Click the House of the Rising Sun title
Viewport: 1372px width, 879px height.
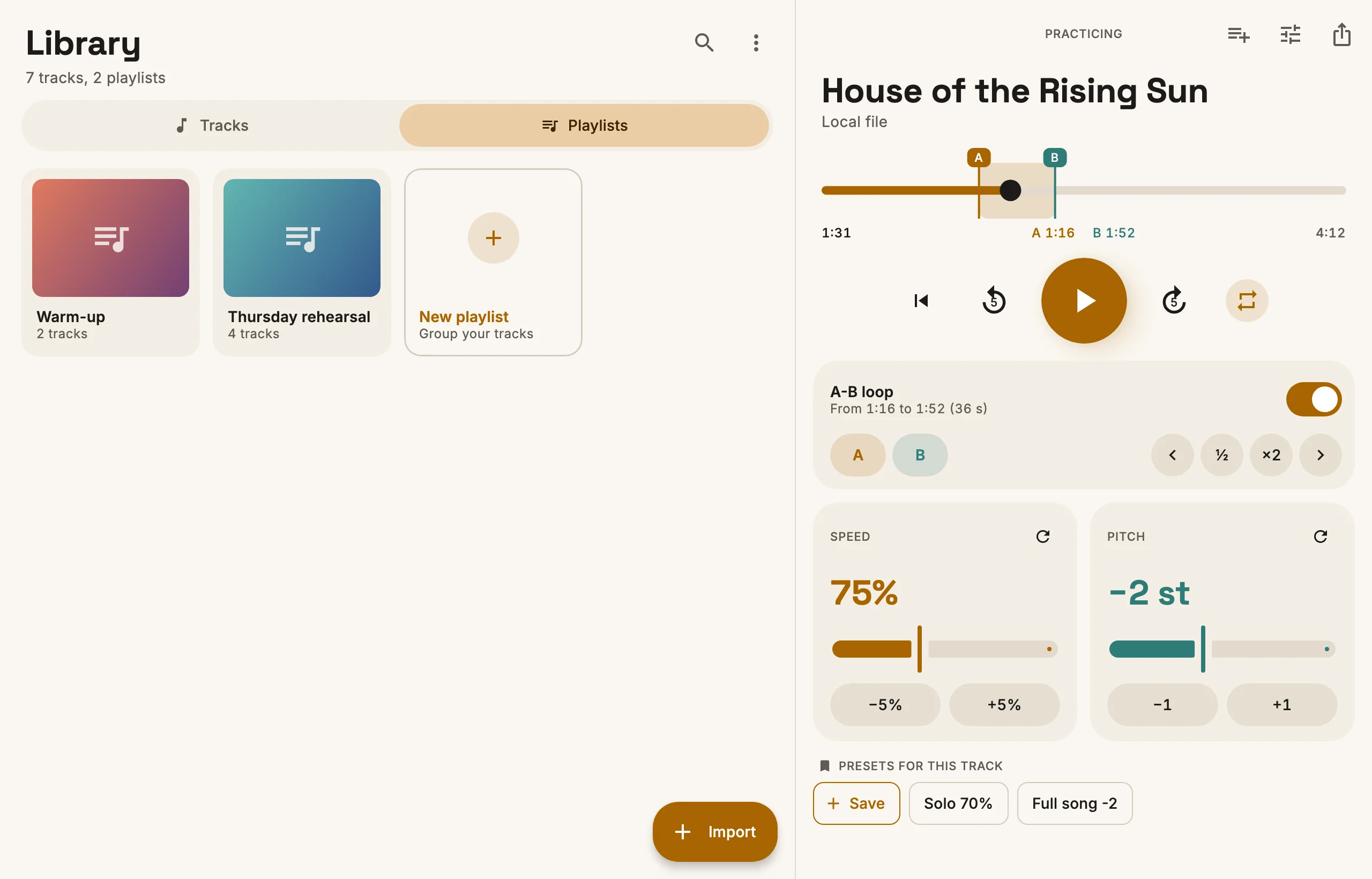point(1014,91)
